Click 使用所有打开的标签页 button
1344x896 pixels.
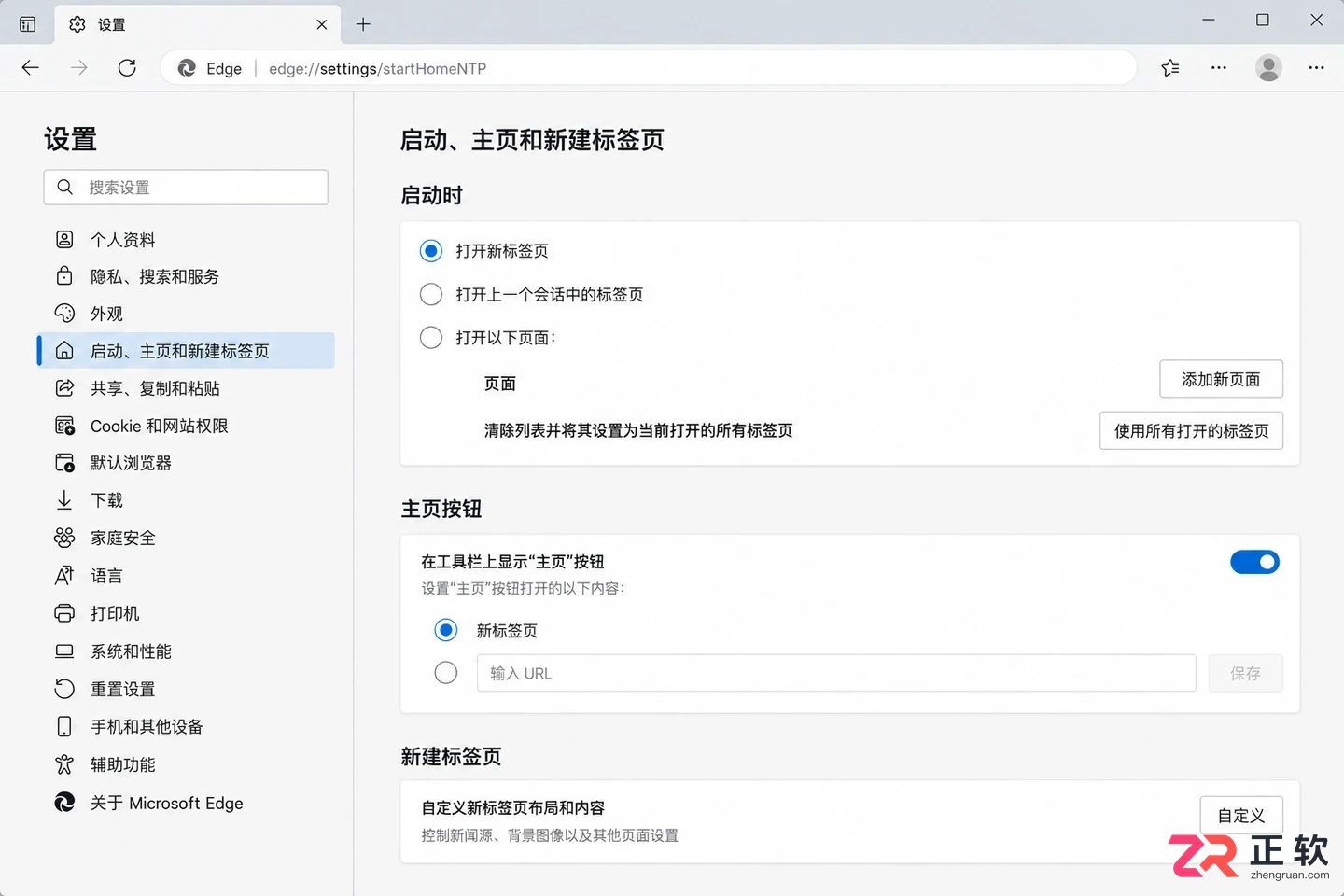(x=1192, y=430)
